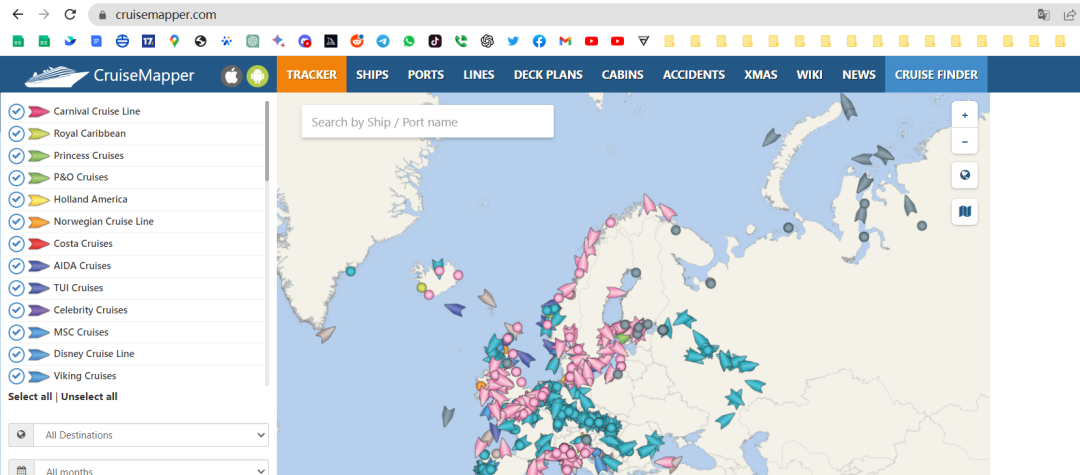
Task: Click the orange Norwegian Cruise Line ship icon
Action: [x=39, y=222]
